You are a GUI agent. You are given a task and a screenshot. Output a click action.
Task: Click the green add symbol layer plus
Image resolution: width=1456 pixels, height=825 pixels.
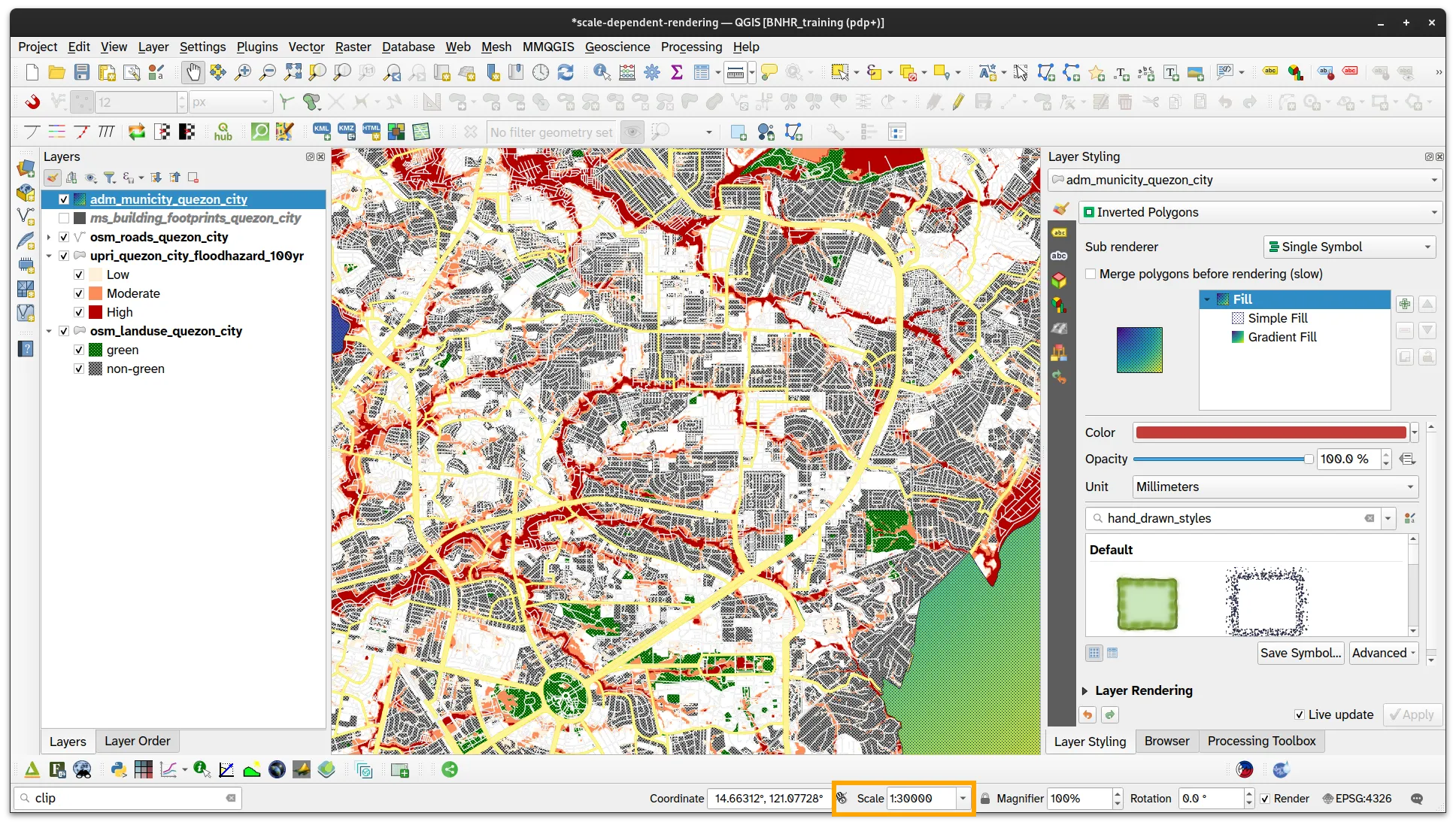(1404, 304)
